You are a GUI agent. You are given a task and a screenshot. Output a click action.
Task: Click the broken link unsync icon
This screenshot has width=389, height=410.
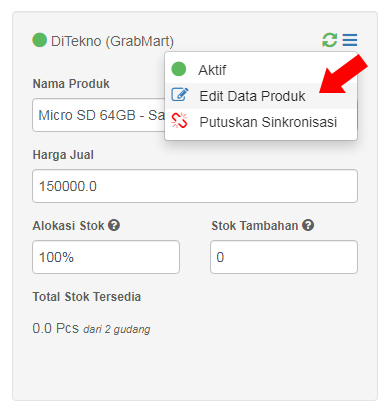179,121
